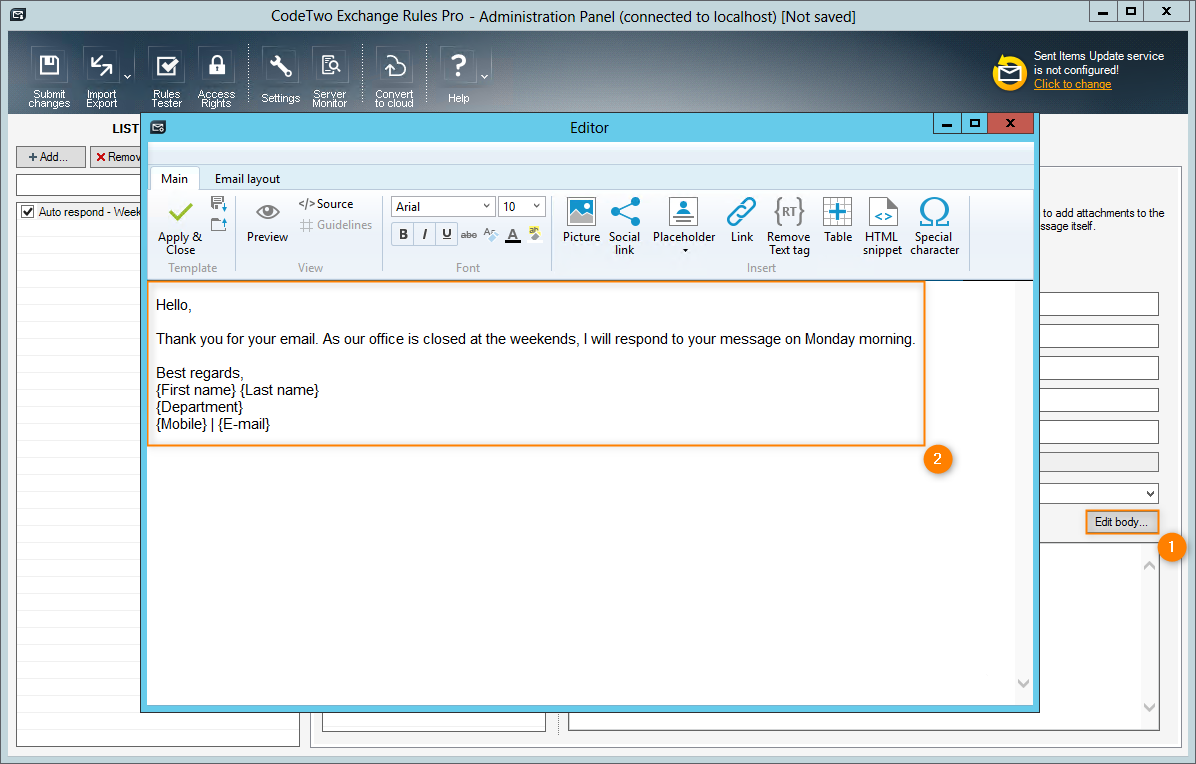The width and height of the screenshot is (1196, 764).
Task: Toggle the Auto respond rule checkbox
Action: 27,212
